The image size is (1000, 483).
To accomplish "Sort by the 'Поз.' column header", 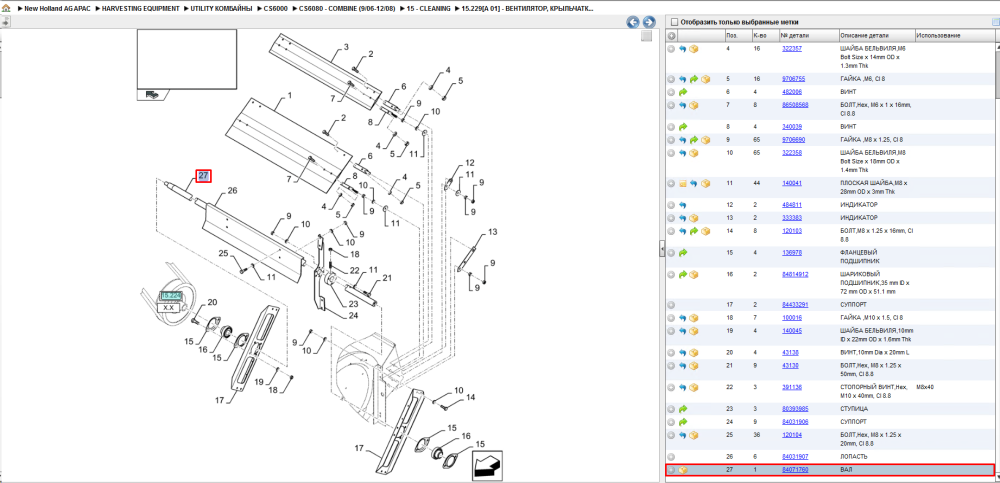I will [737, 36].
